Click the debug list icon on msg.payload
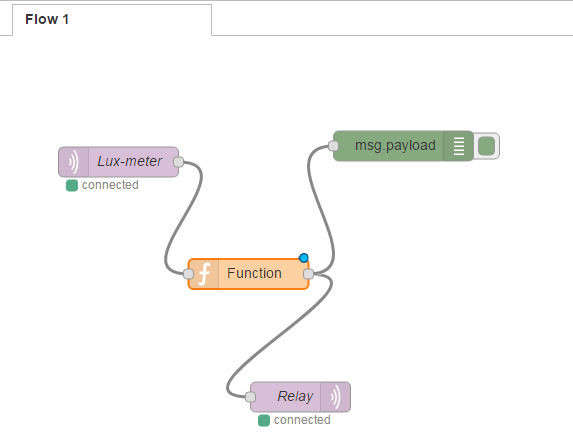This screenshot has height=444, width=573. (x=459, y=146)
